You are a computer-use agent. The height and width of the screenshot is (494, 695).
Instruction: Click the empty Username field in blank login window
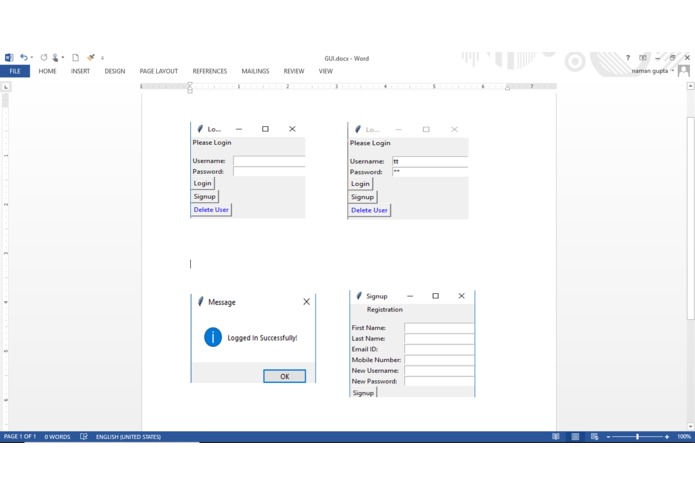[x=269, y=161]
